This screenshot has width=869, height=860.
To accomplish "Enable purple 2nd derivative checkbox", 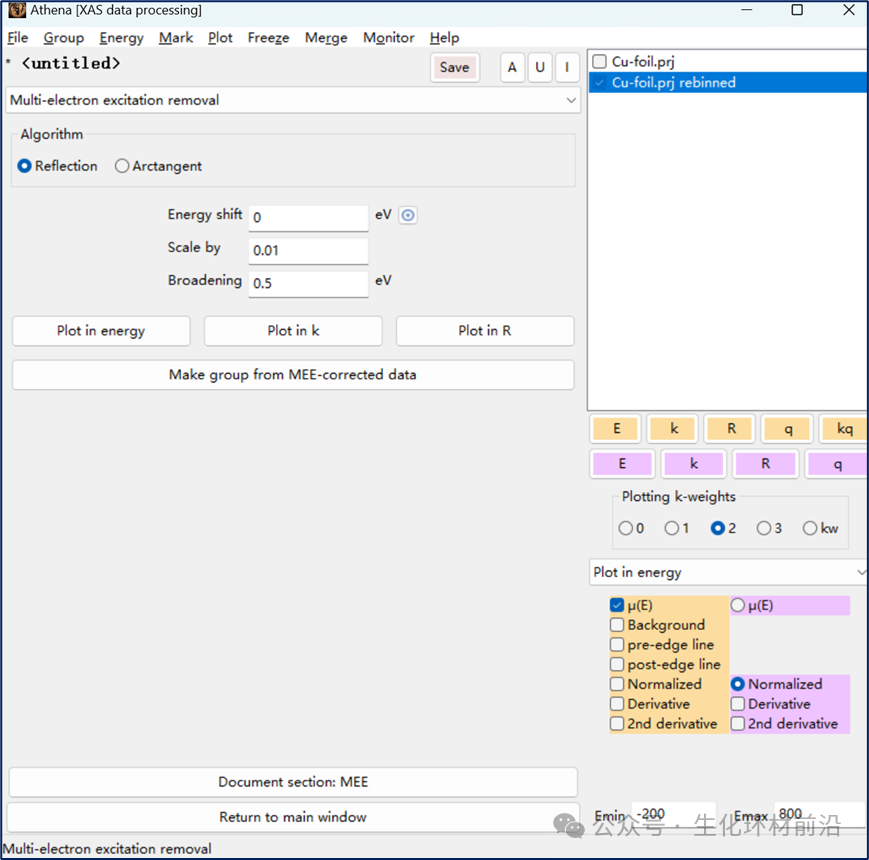I will tap(738, 724).
